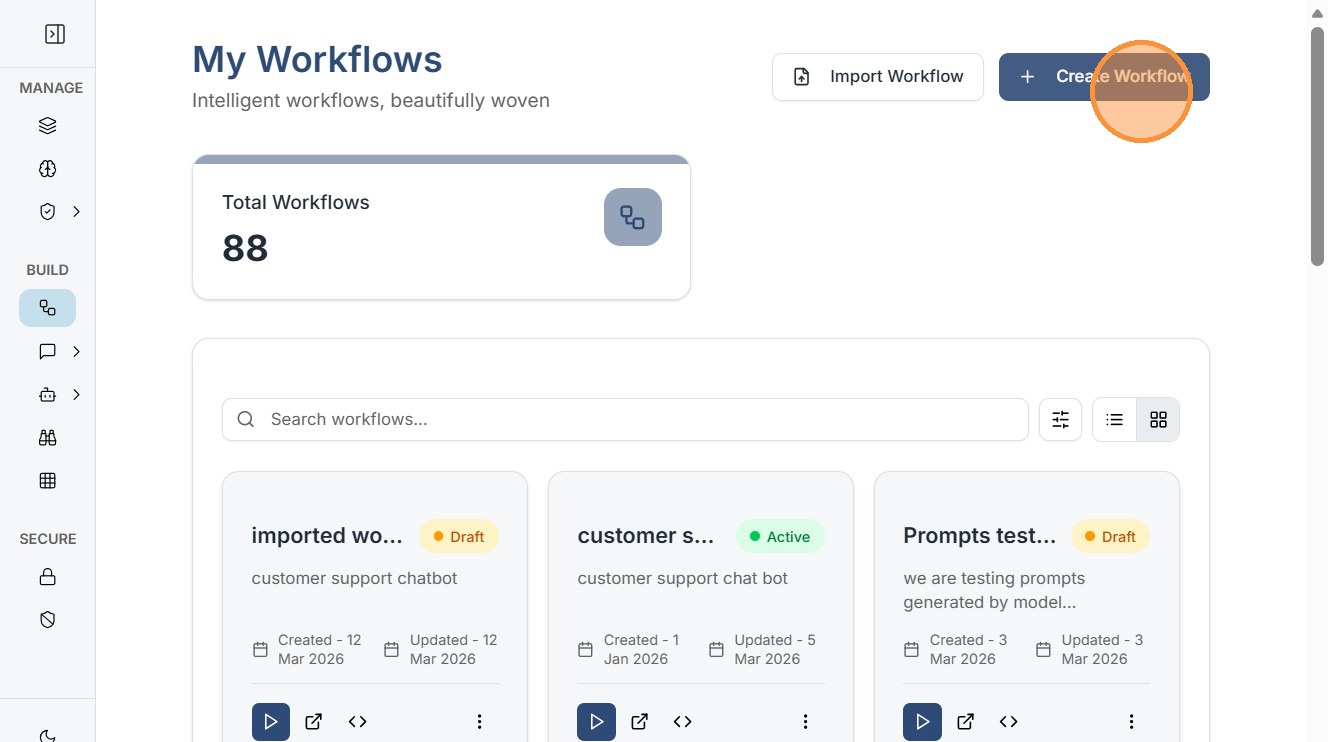Toggle the sidebar collapse icon
The height and width of the screenshot is (742, 1328).
click(55, 34)
